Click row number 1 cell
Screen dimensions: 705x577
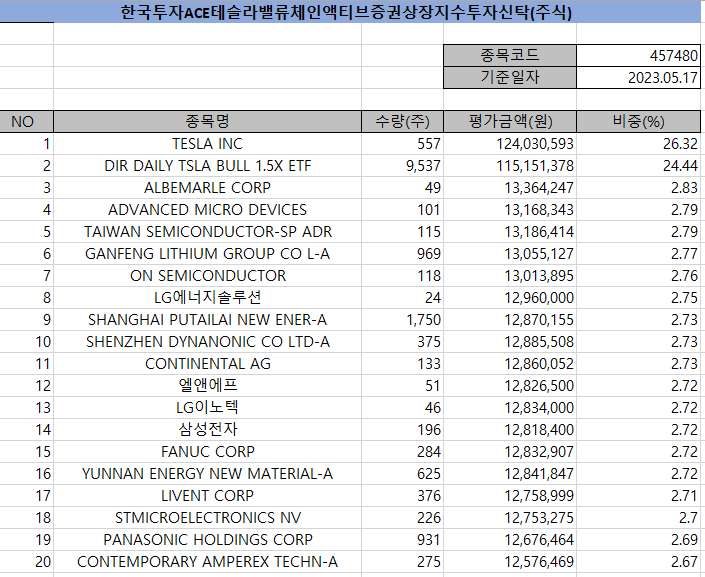coord(27,144)
